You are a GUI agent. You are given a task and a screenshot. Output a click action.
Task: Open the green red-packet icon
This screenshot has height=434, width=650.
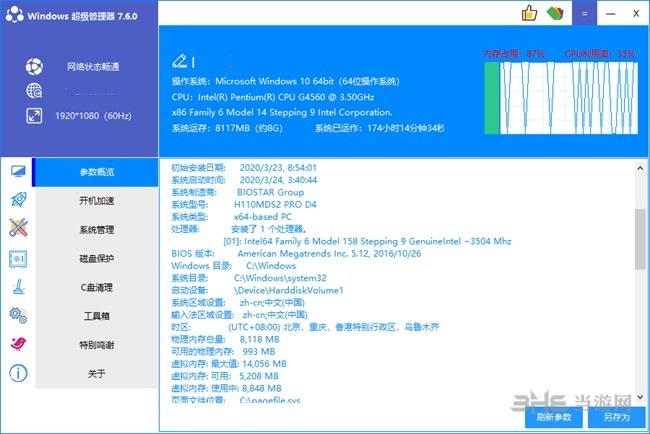click(x=555, y=13)
